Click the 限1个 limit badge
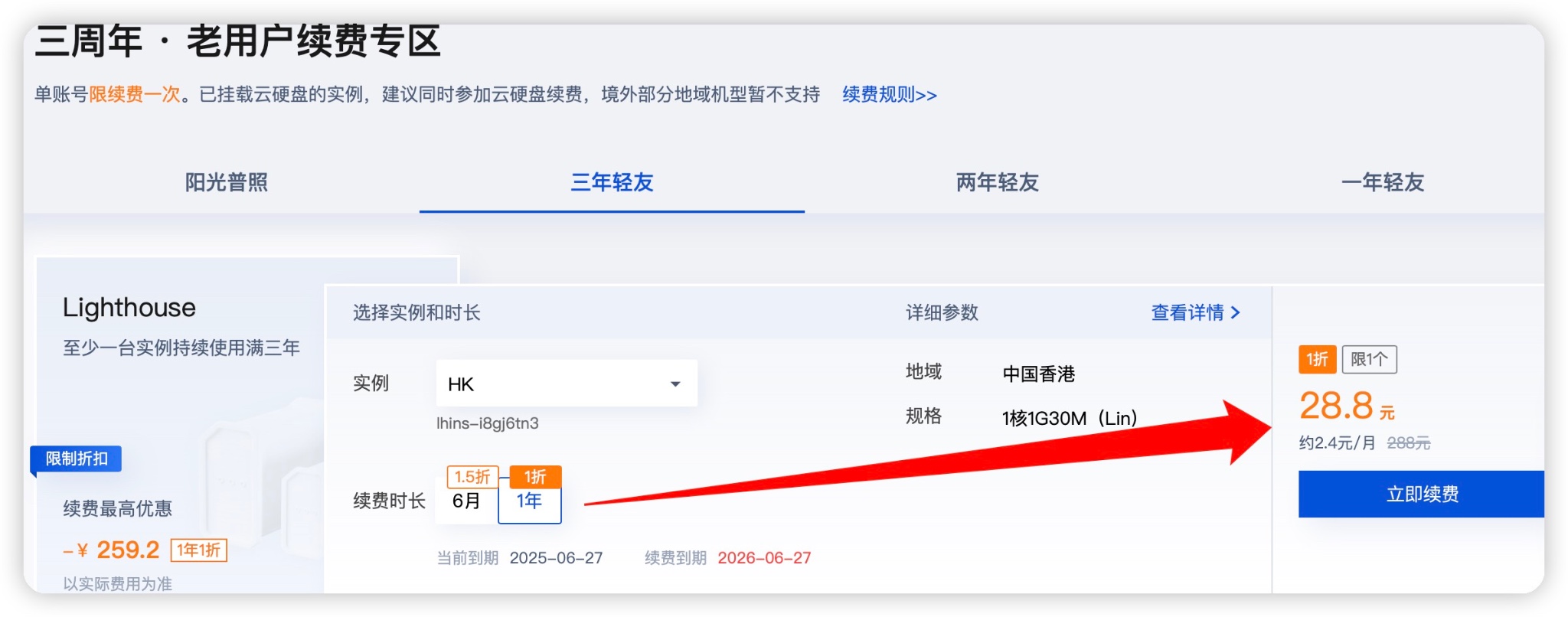1568x617 pixels. coord(1369,359)
